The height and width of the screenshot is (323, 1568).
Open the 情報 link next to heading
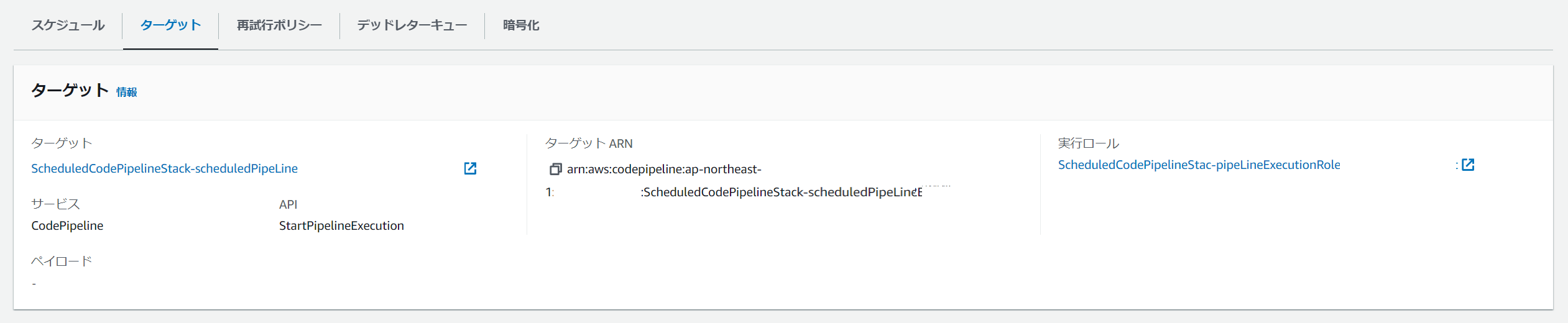click(x=127, y=92)
